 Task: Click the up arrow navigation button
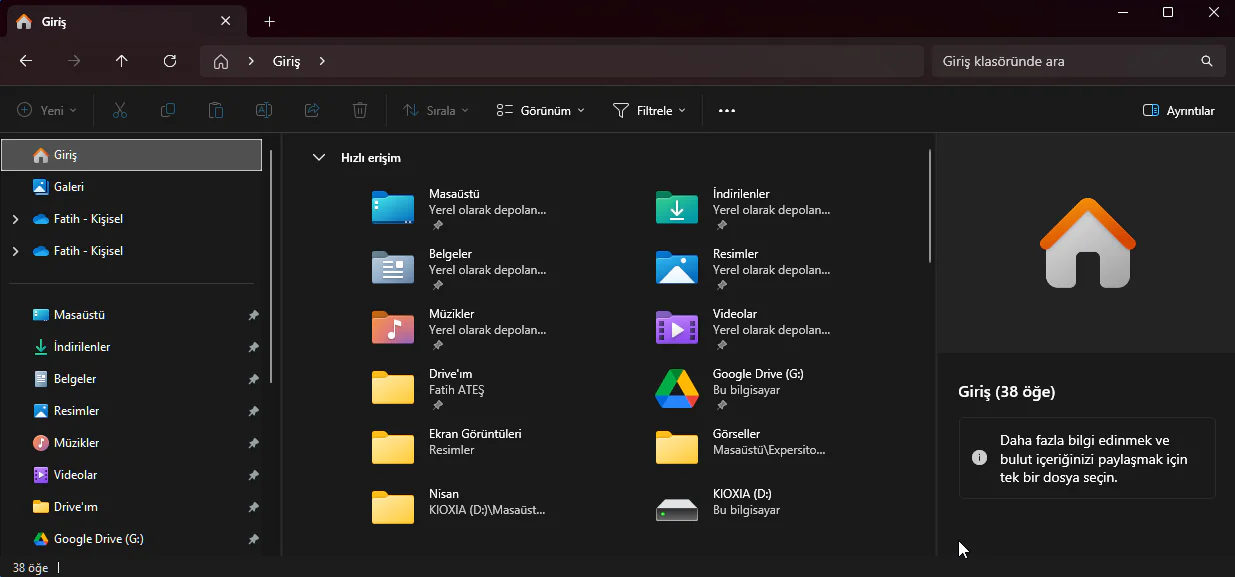click(121, 61)
